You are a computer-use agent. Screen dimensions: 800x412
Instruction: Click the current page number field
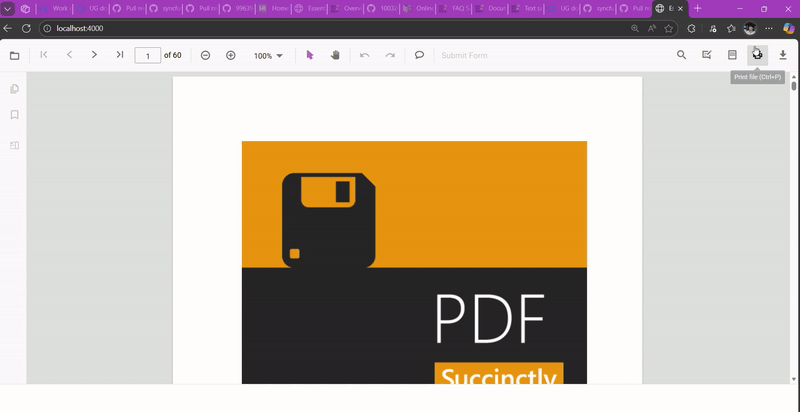pyautogui.click(x=147, y=55)
